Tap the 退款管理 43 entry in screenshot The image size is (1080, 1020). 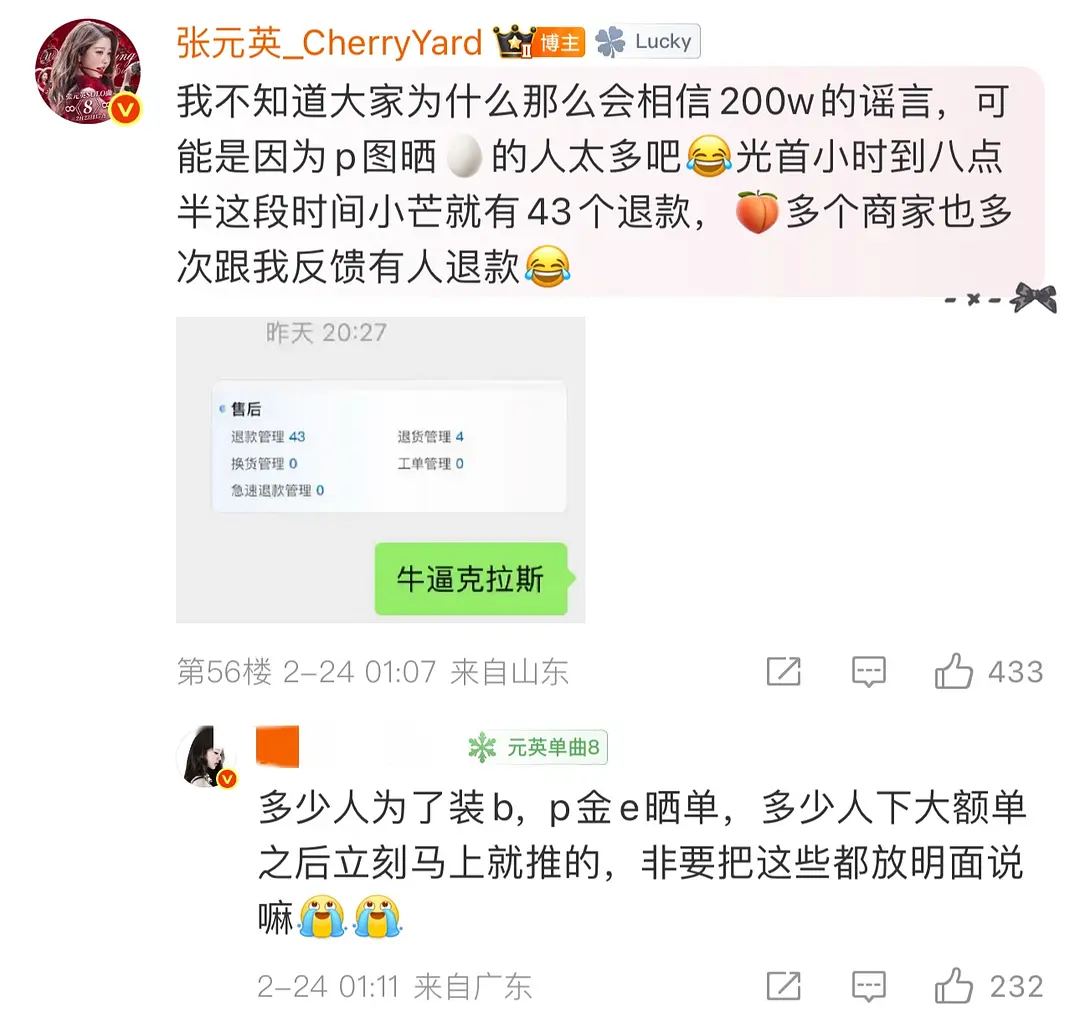pos(268,437)
